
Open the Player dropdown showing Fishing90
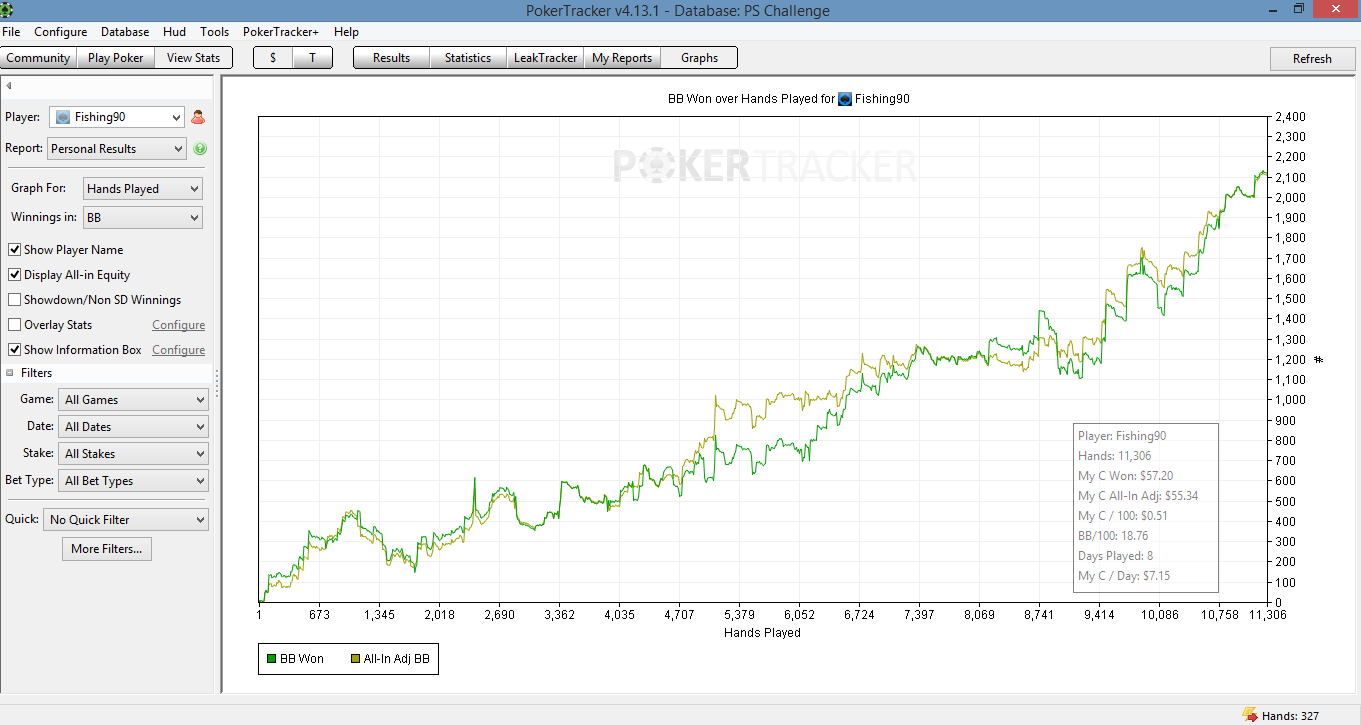(x=117, y=117)
